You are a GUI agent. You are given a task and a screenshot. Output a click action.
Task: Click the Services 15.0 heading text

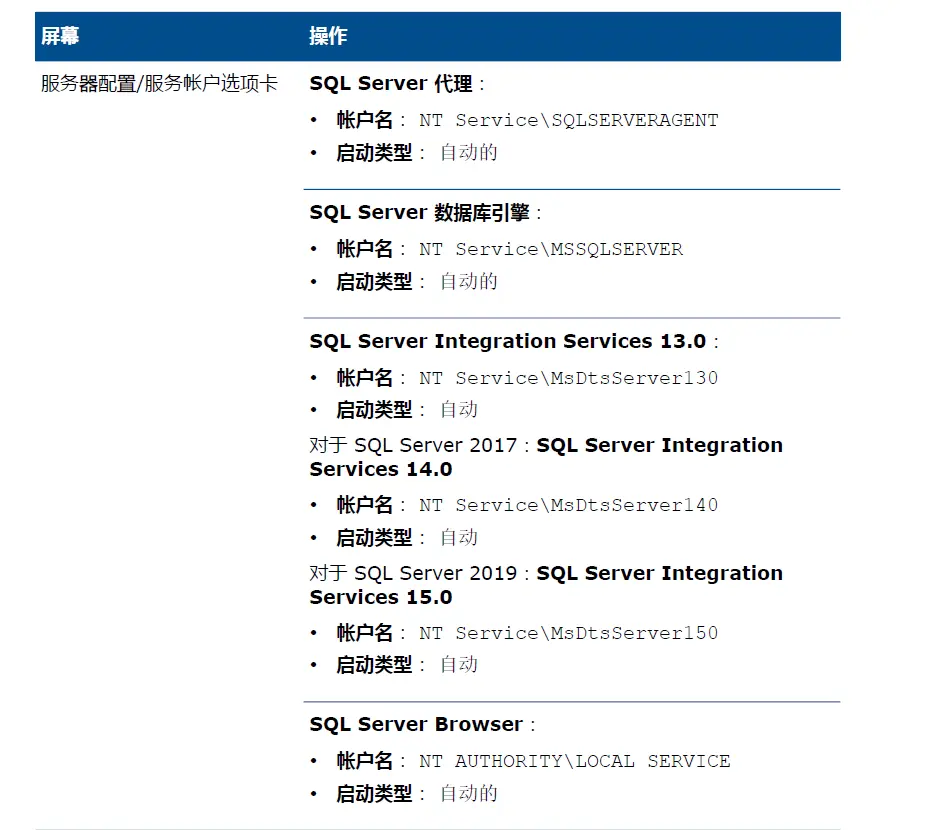[x=381, y=597]
